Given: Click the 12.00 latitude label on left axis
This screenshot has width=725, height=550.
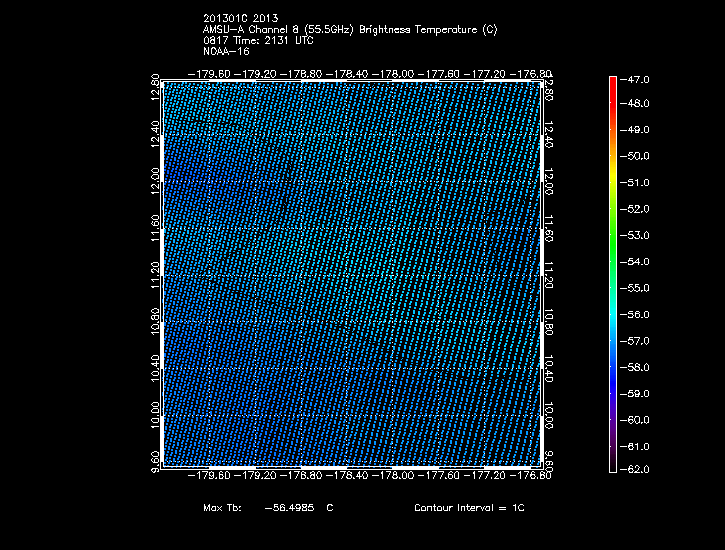Looking at the screenshot, I should (155, 181).
